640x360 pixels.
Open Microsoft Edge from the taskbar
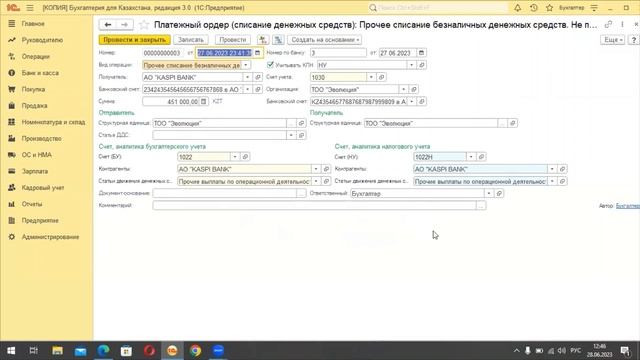103,351
